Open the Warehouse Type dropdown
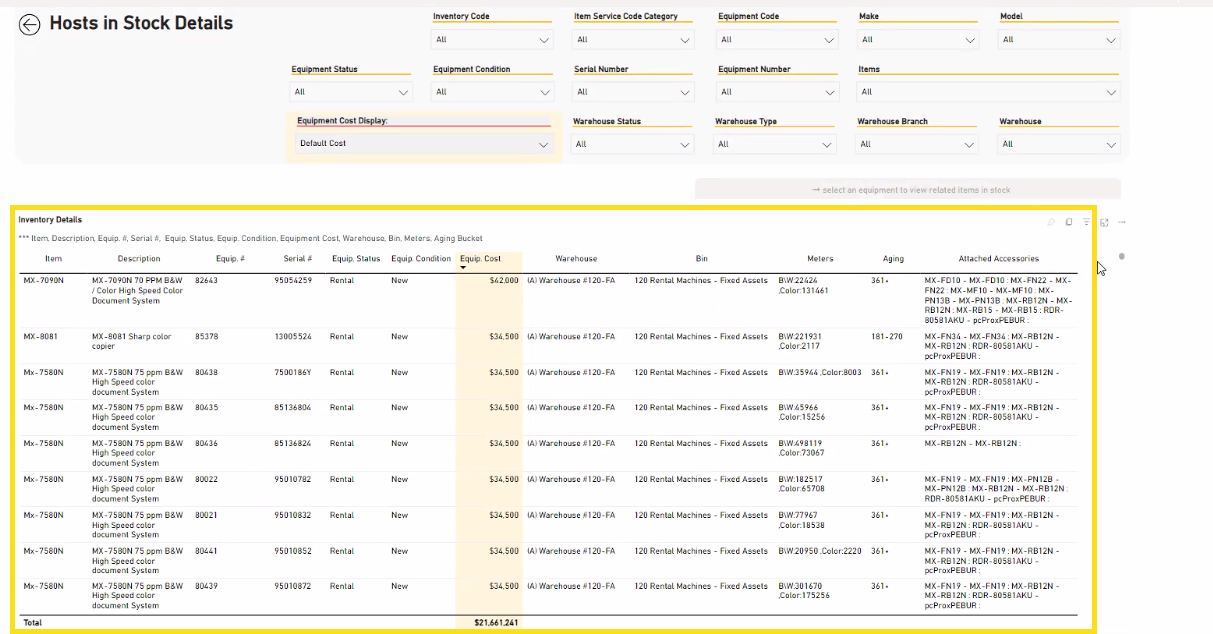 pyautogui.click(x=775, y=144)
